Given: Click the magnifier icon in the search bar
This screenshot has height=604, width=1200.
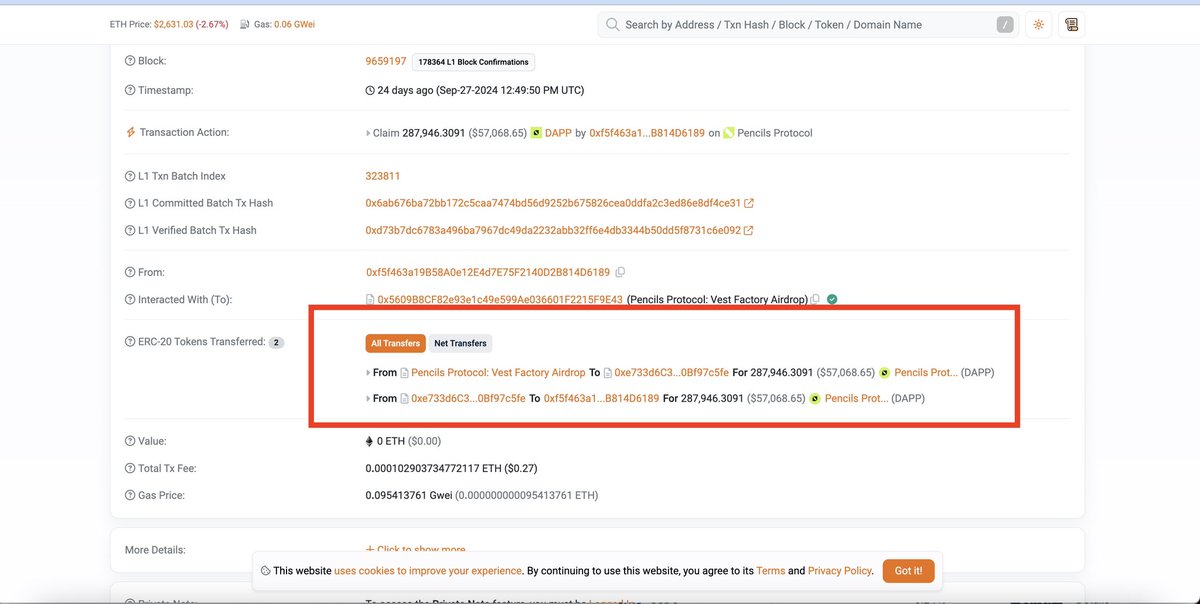Looking at the screenshot, I should pos(612,25).
